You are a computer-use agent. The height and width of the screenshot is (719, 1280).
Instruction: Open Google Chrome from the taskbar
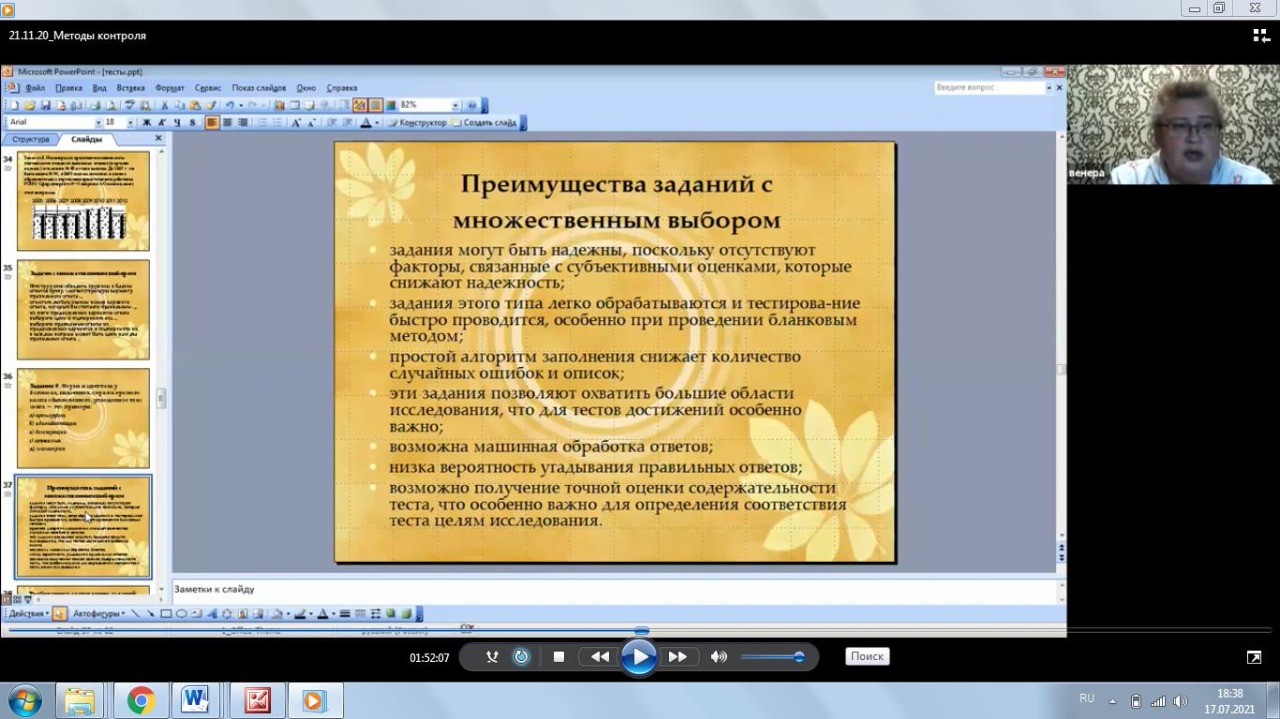140,701
